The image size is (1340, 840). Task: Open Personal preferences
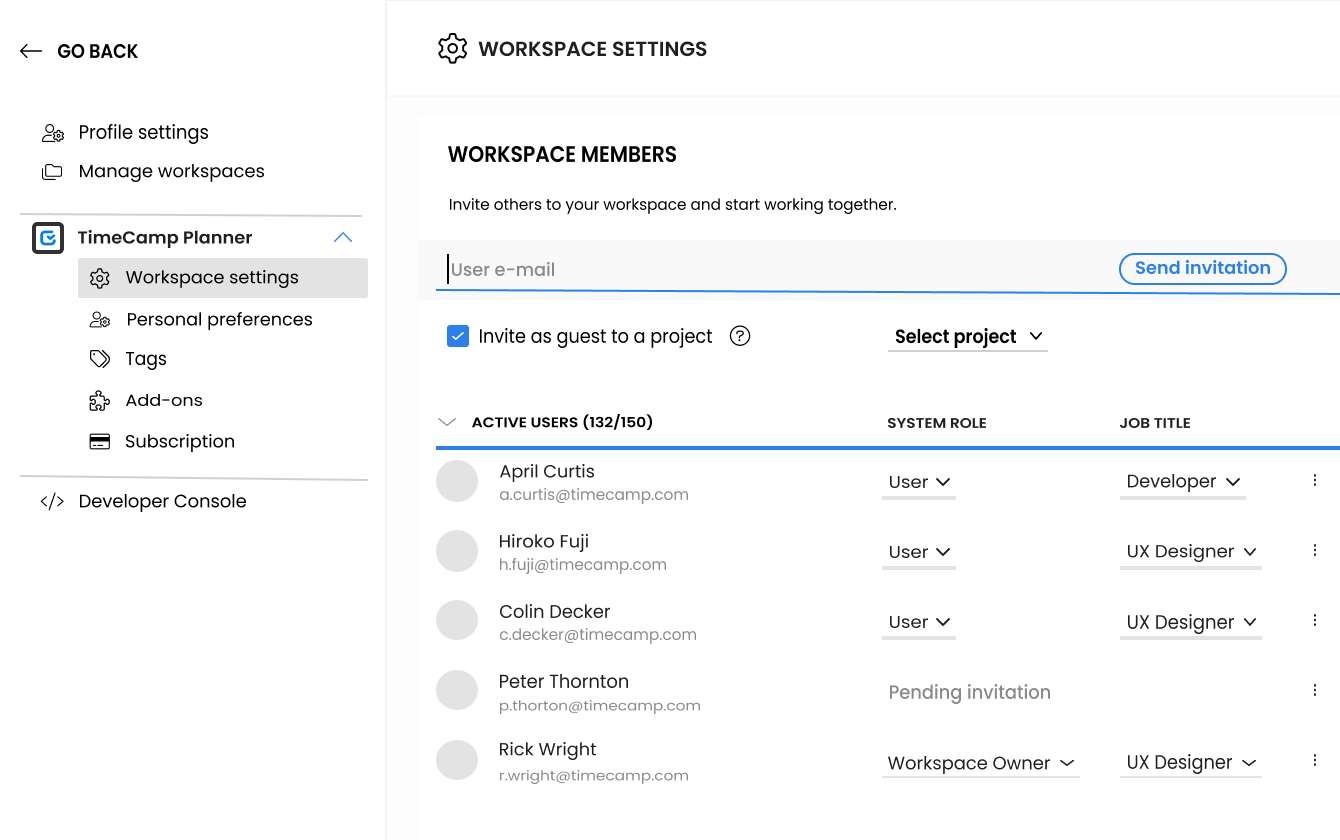[x=220, y=320]
